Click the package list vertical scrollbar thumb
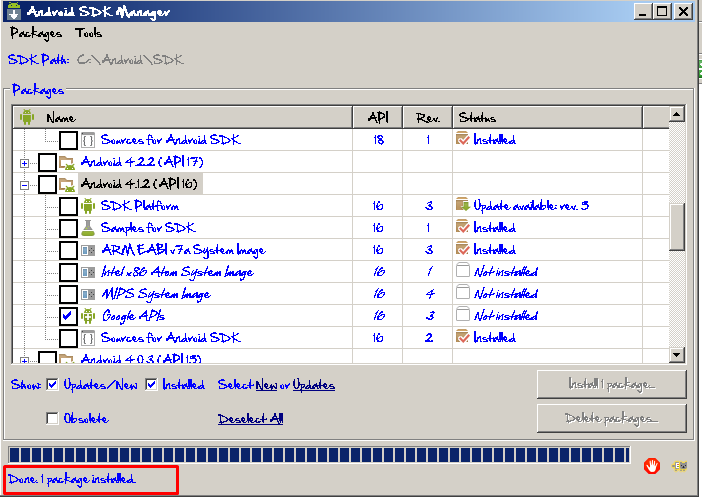702x497 pixels. point(677,227)
